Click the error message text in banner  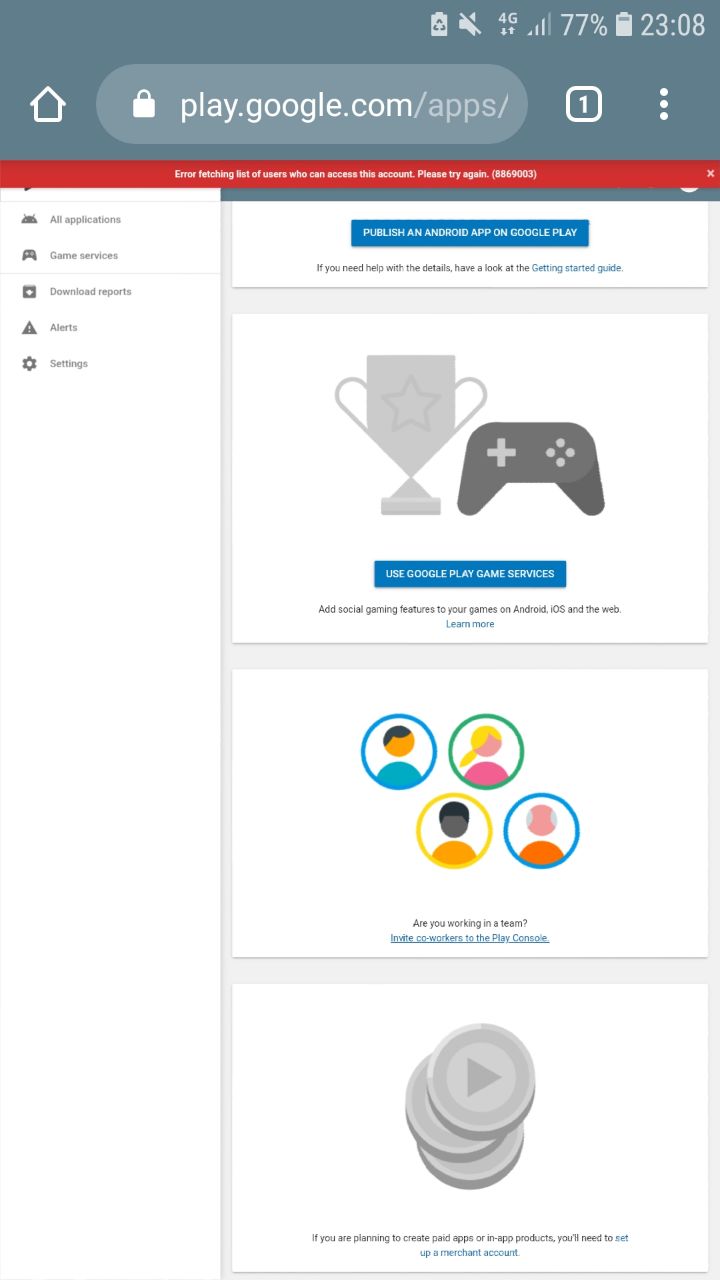click(356, 174)
